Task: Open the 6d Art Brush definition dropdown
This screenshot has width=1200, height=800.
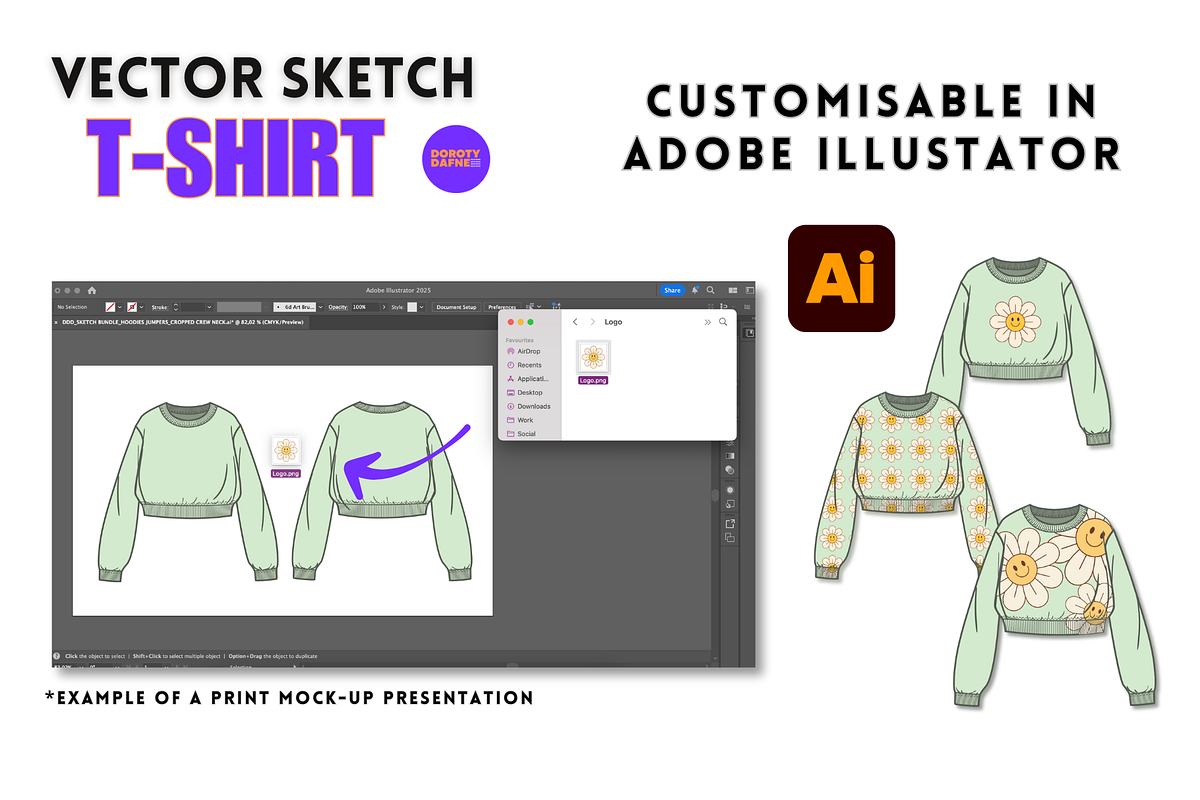Action: [x=321, y=307]
